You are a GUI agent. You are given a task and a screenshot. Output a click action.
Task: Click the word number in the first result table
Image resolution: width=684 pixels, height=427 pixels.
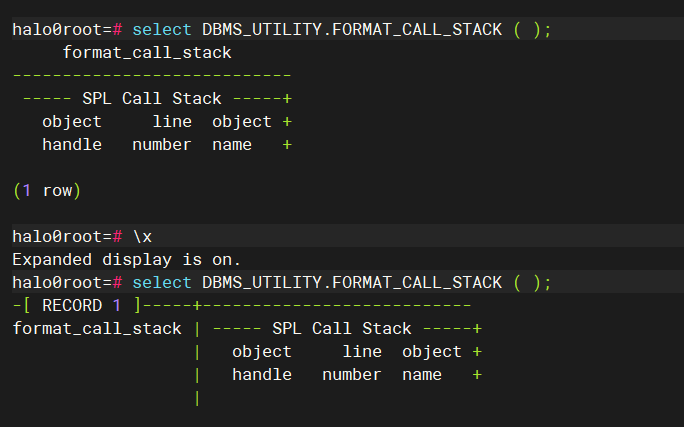click(x=162, y=144)
